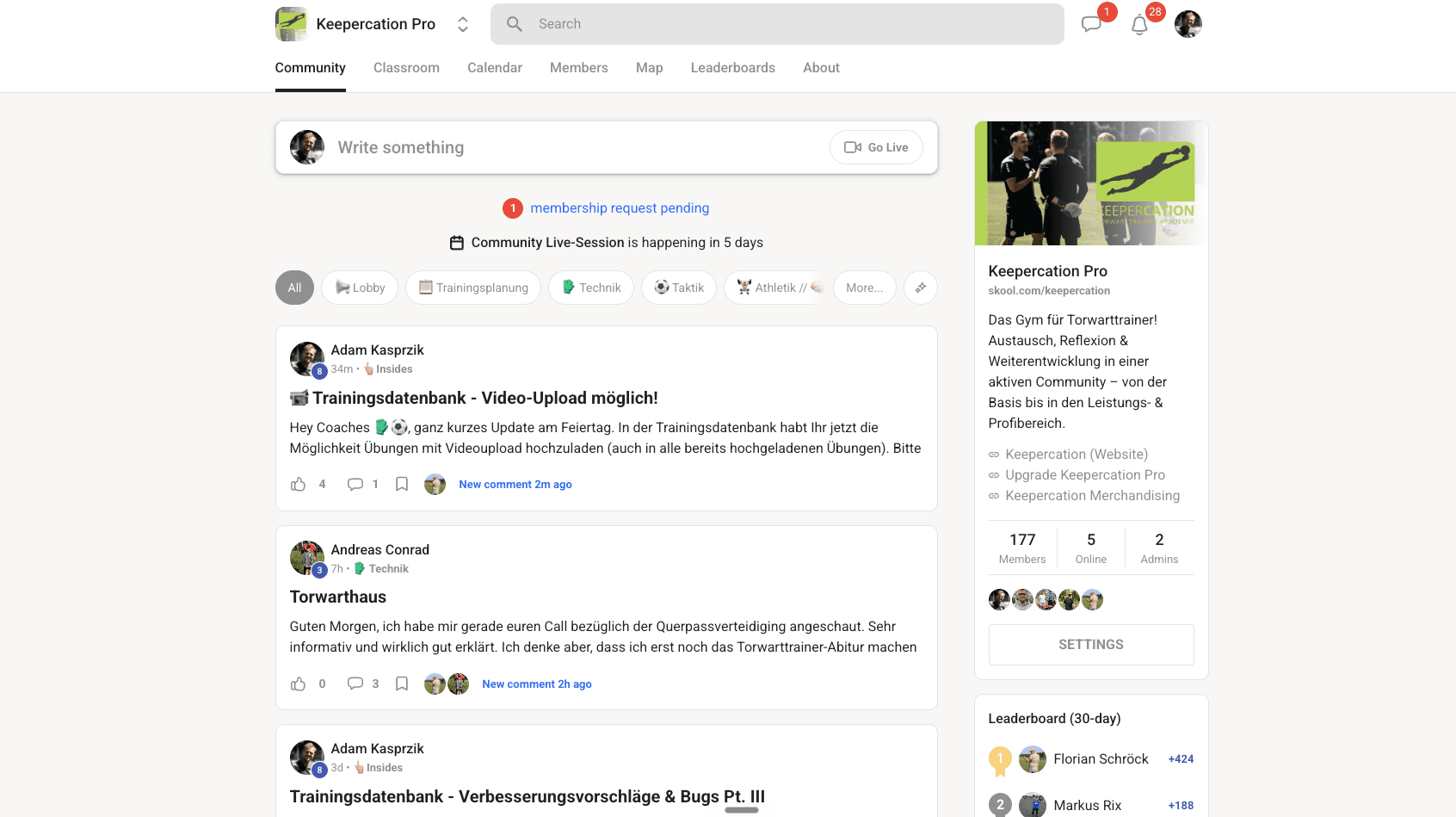View the 2 Admins

tap(1159, 548)
